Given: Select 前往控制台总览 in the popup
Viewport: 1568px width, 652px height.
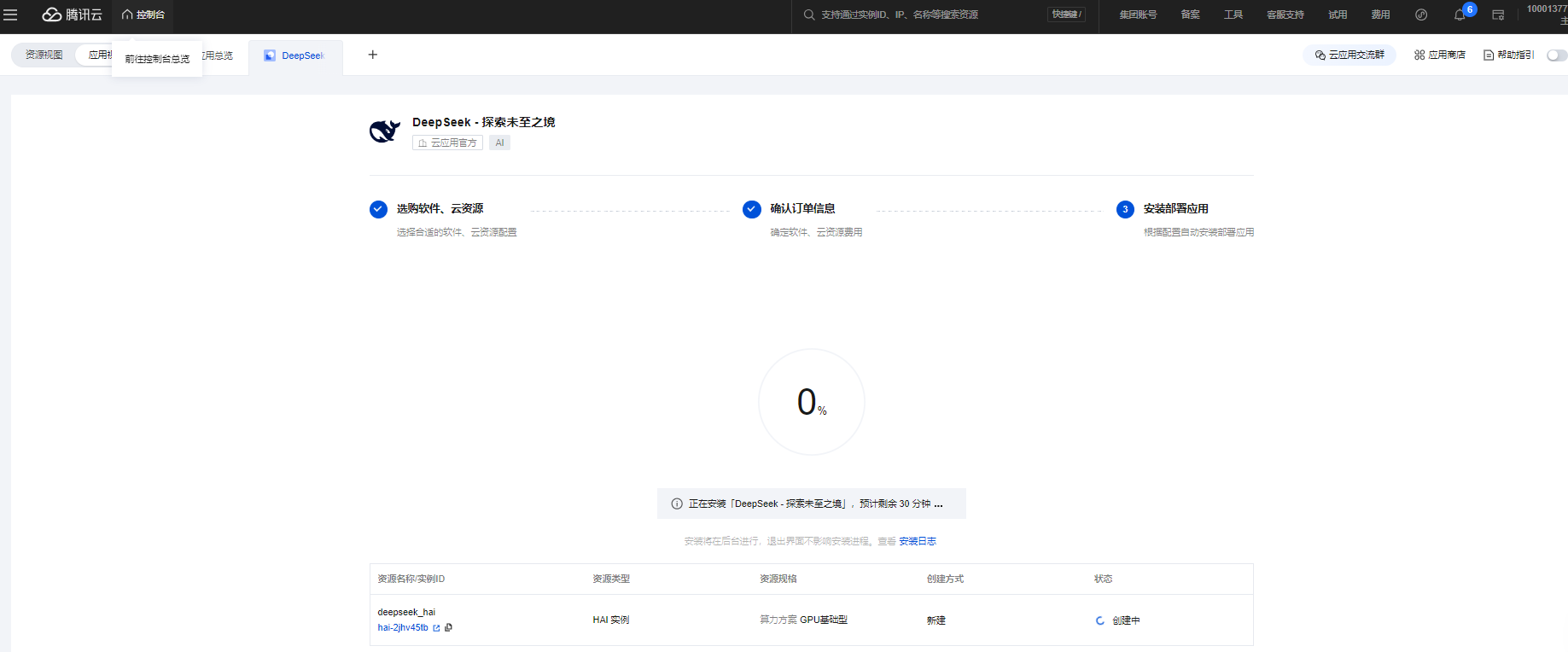Looking at the screenshot, I should pos(157,59).
